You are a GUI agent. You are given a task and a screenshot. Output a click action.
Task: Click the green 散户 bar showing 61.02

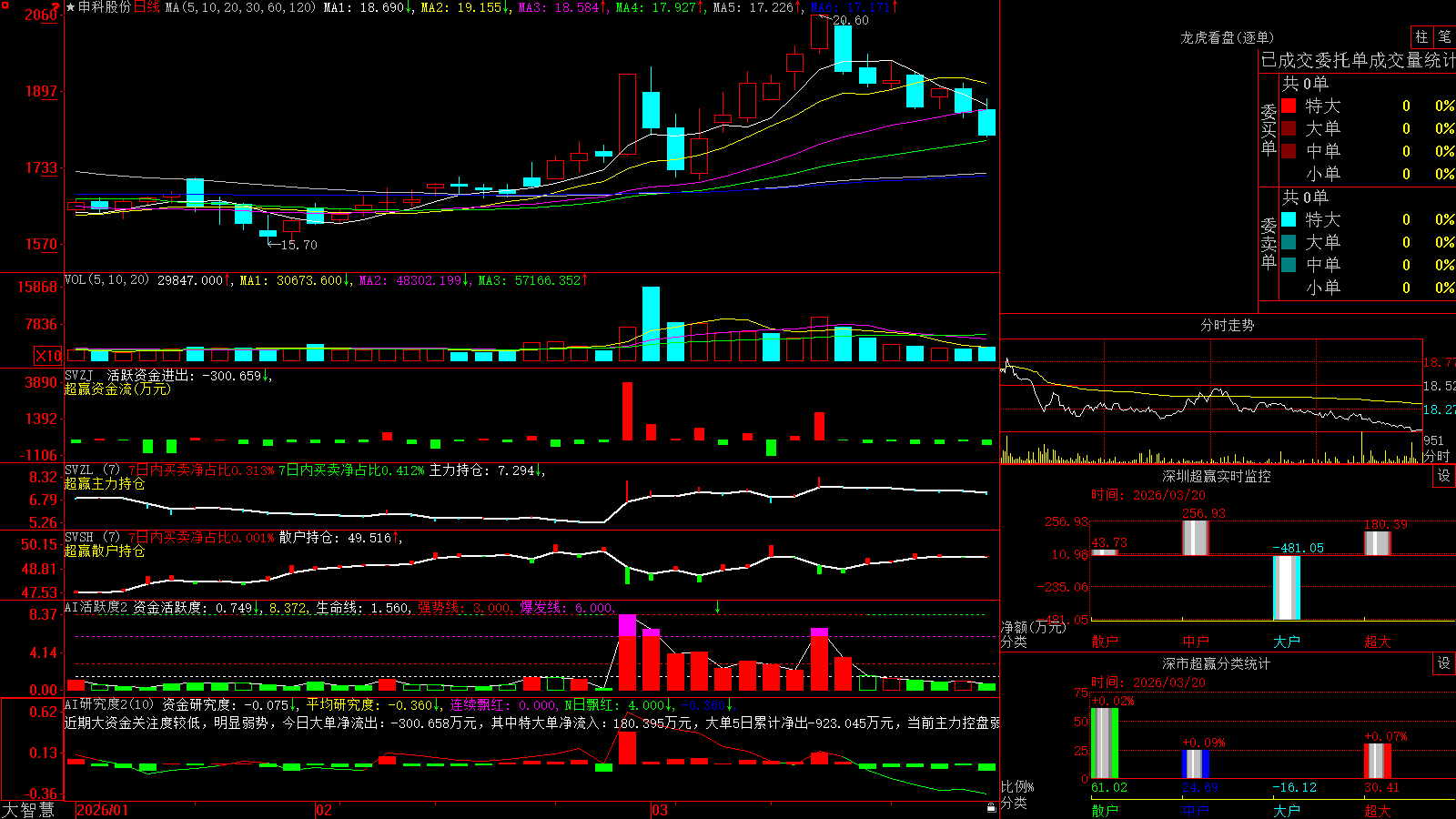coord(1105,743)
